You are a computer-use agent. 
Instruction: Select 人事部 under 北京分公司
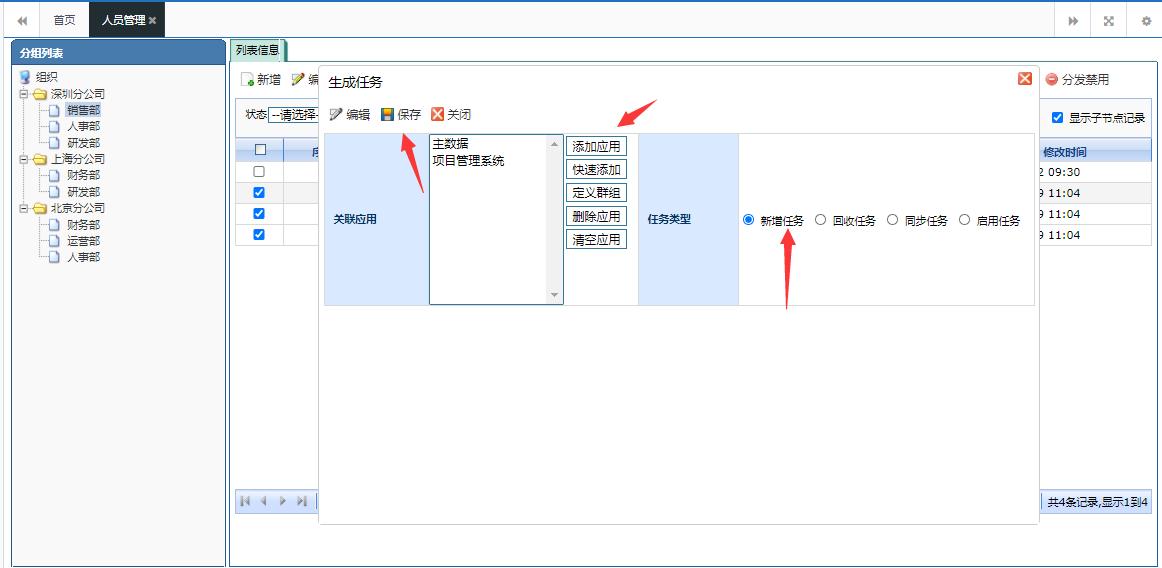[x=83, y=257]
